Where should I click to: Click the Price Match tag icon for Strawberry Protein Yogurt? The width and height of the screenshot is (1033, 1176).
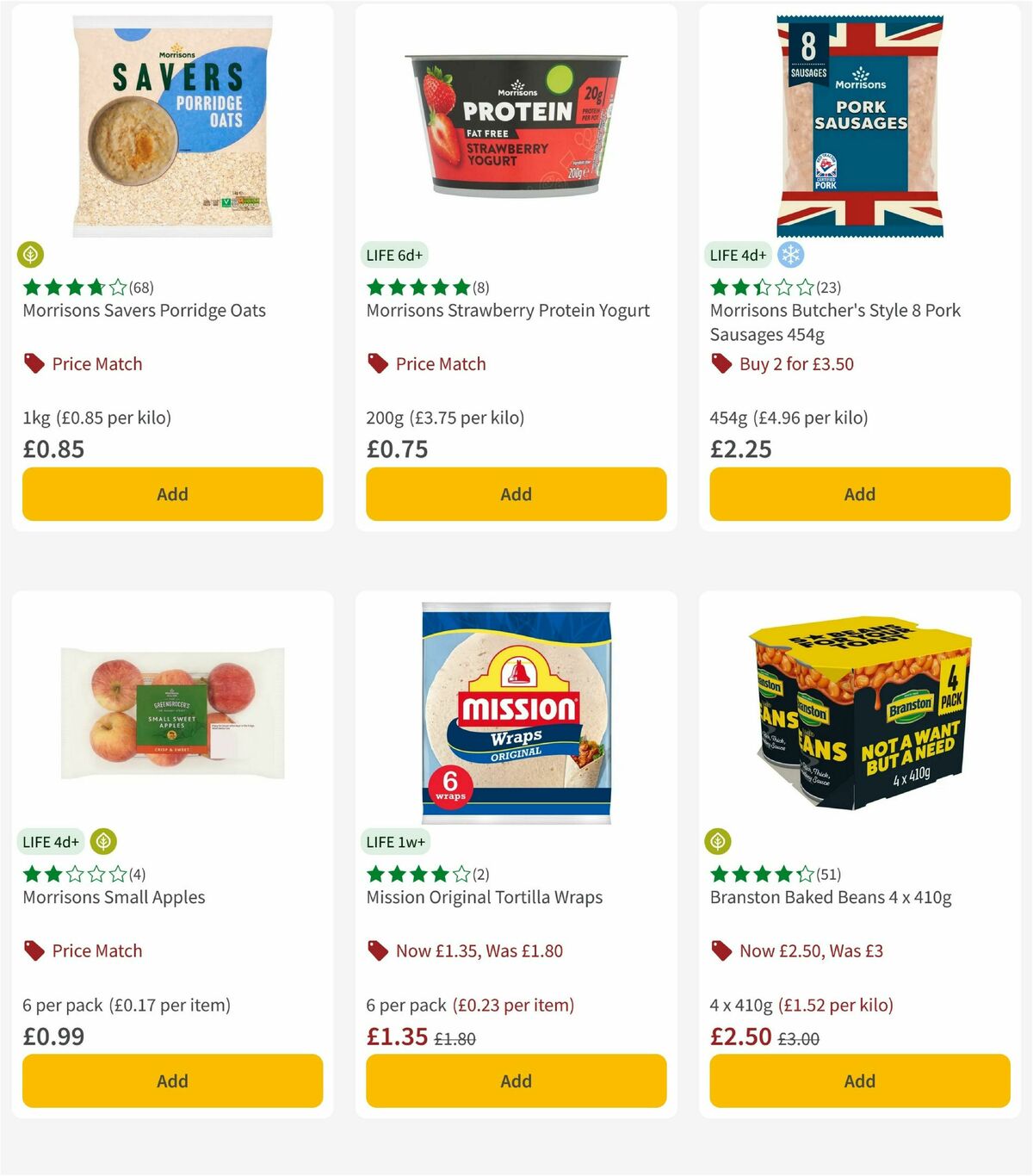pos(378,362)
